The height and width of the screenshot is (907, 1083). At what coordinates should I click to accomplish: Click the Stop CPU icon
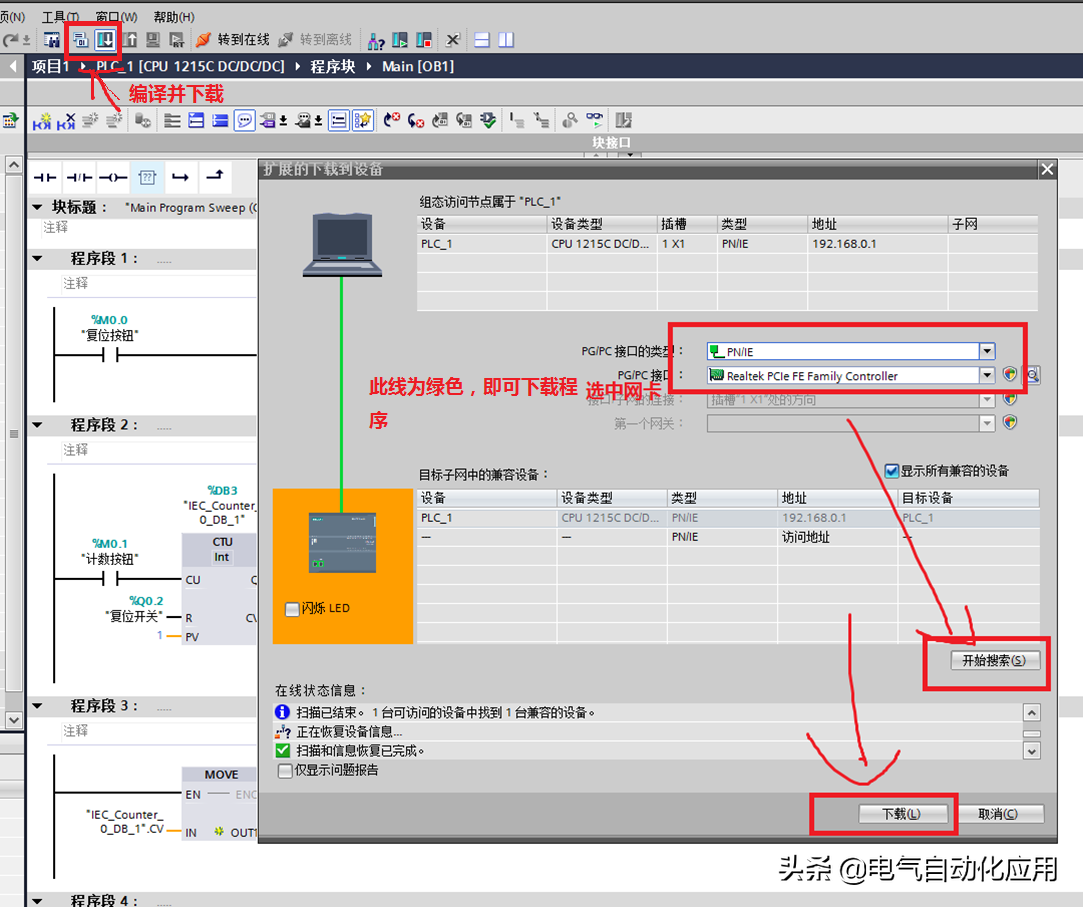[423, 40]
